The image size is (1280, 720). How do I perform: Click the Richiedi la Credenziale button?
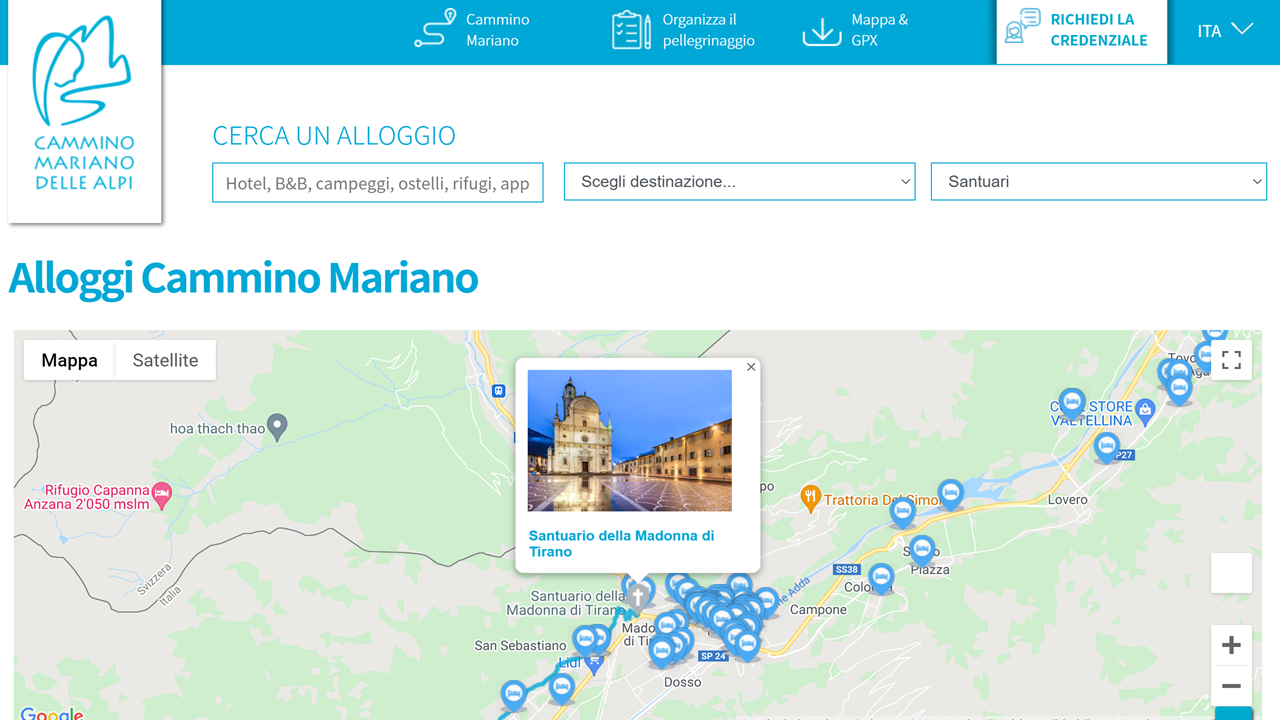point(1081,31)
